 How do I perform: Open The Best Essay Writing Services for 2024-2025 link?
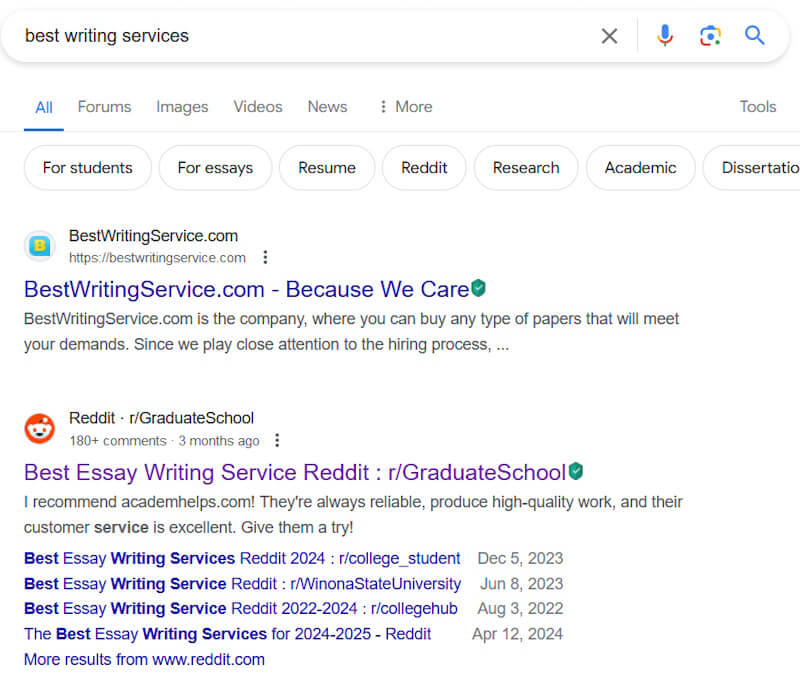click(228, 633)
